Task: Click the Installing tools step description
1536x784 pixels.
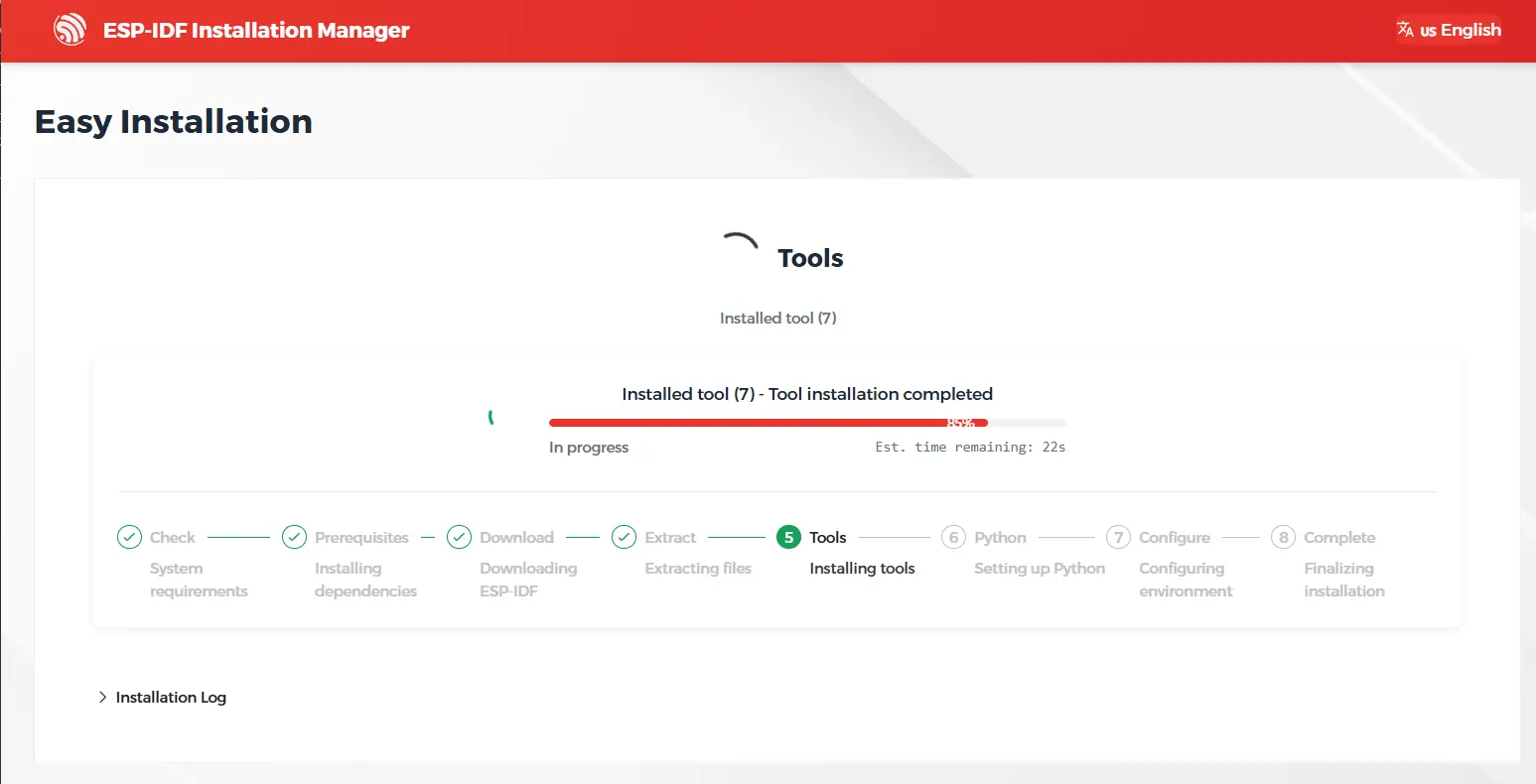Action: click(862, 569)
